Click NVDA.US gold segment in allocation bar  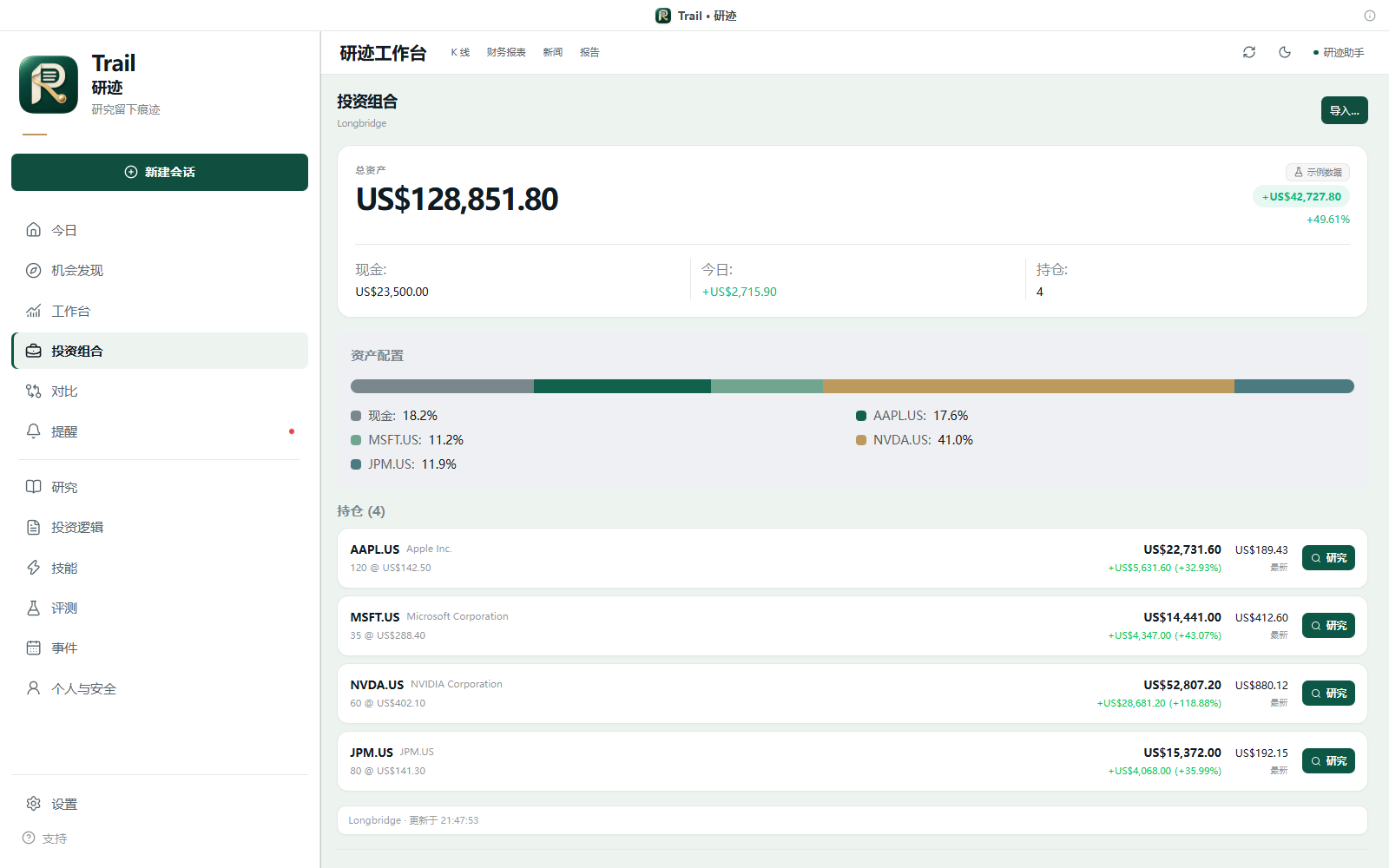(1028, 386)
